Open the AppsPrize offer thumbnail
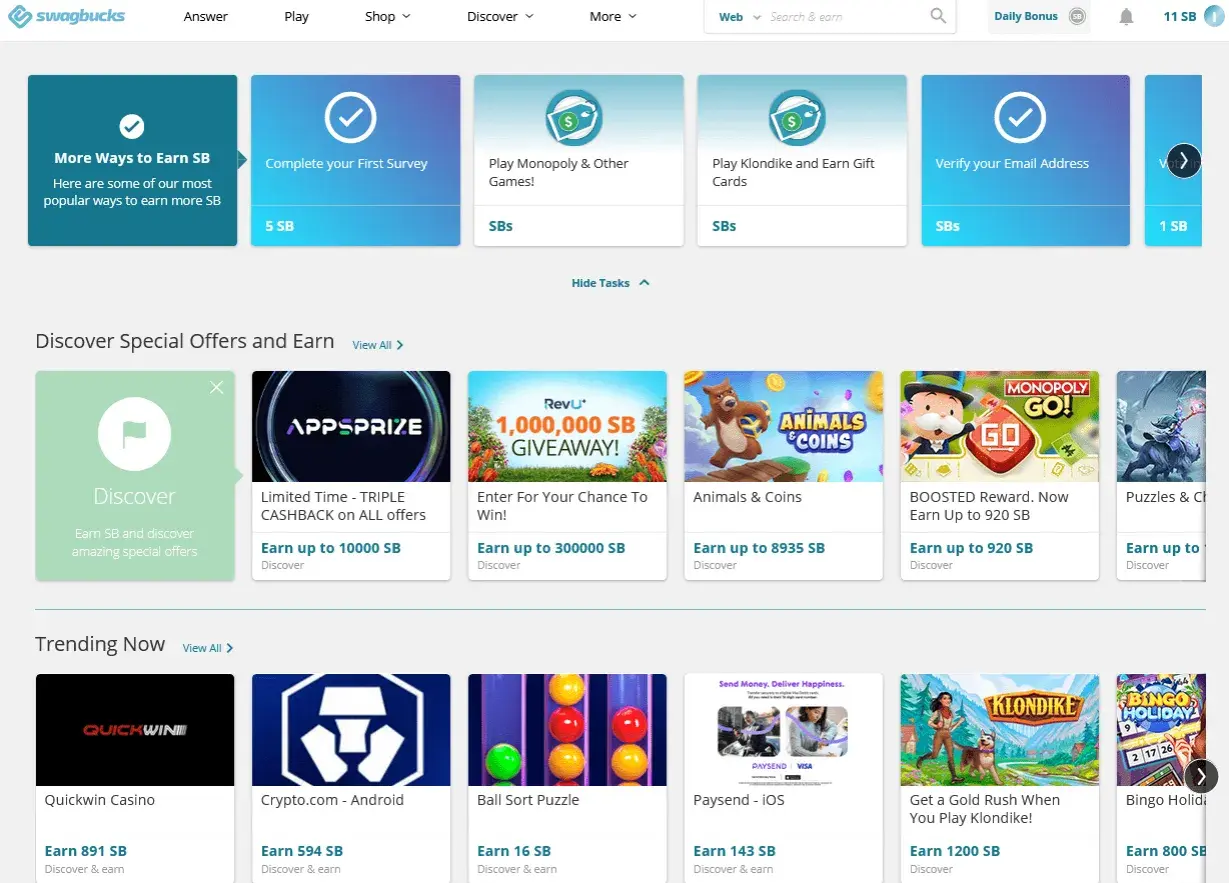This screenshot has width=1229, height=883. point(351,427)
